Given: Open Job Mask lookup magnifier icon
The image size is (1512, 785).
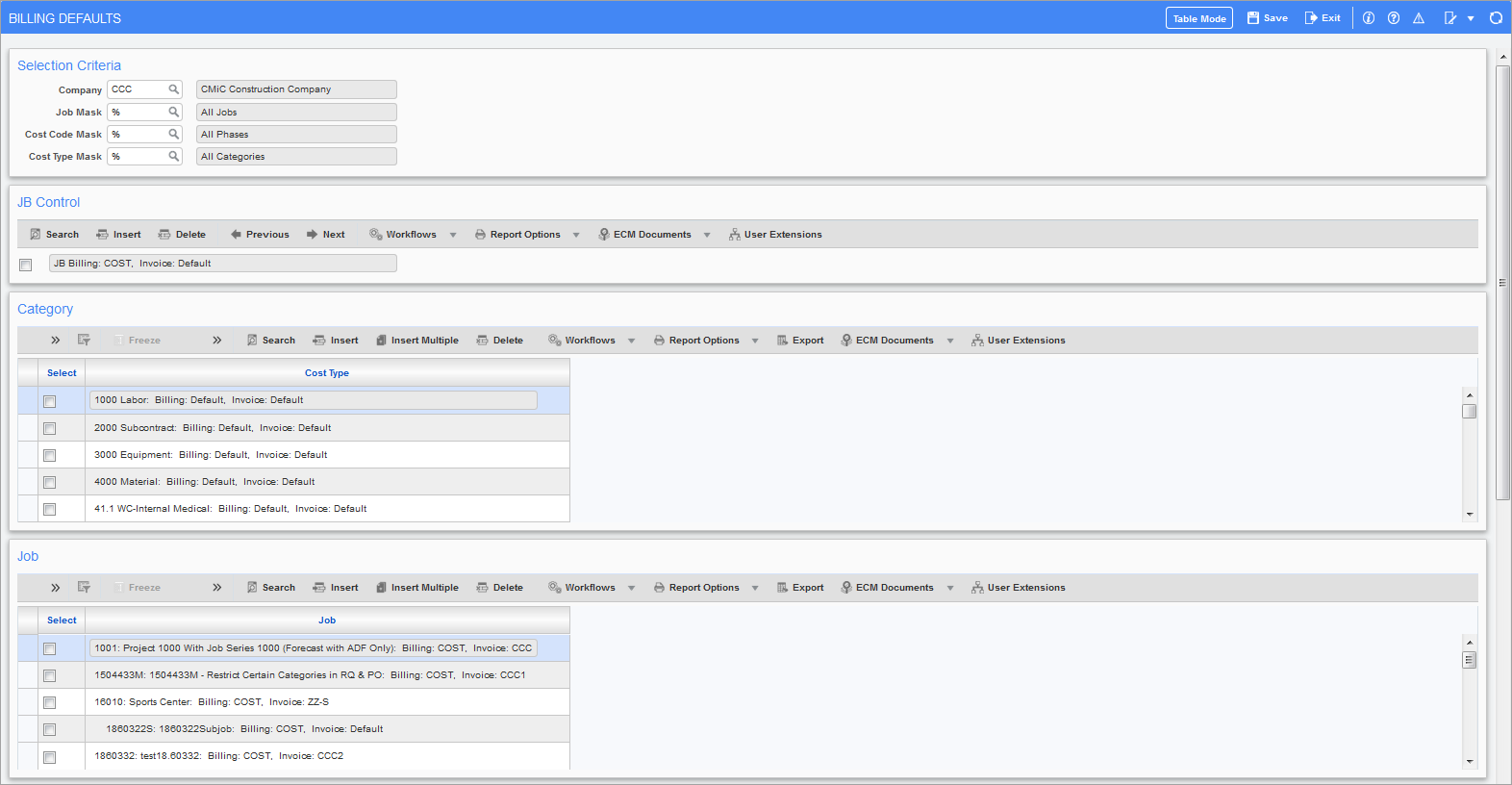Looking at the screenshot, I should (174, 112).
